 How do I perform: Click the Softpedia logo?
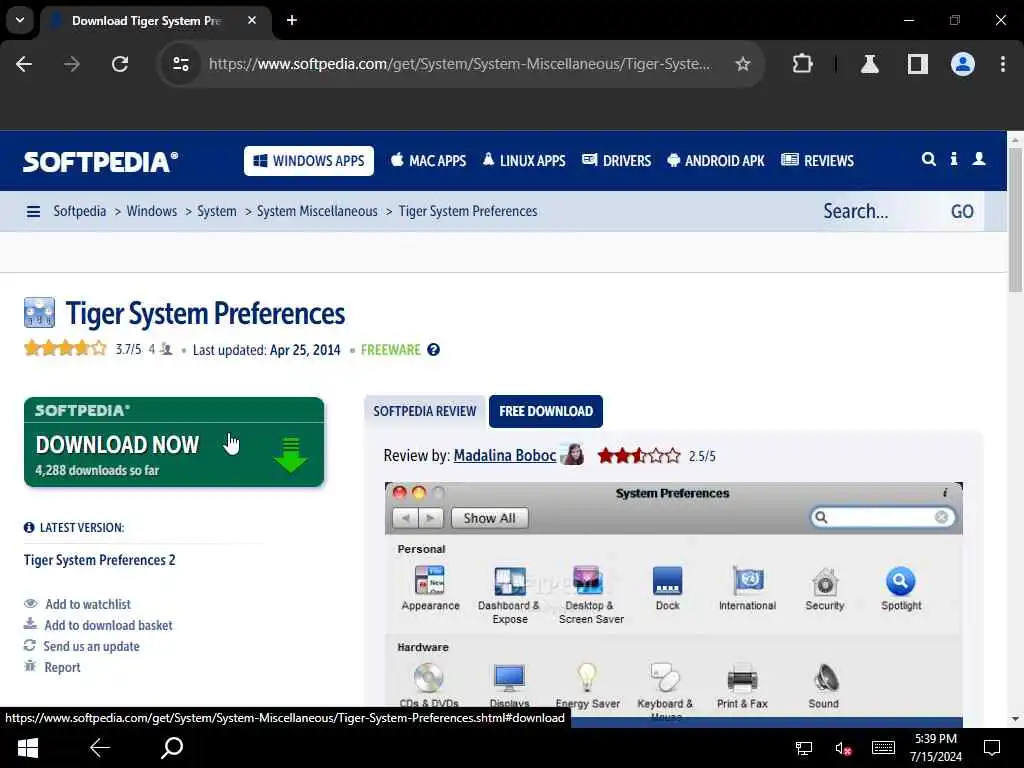(x=100, y=161)
